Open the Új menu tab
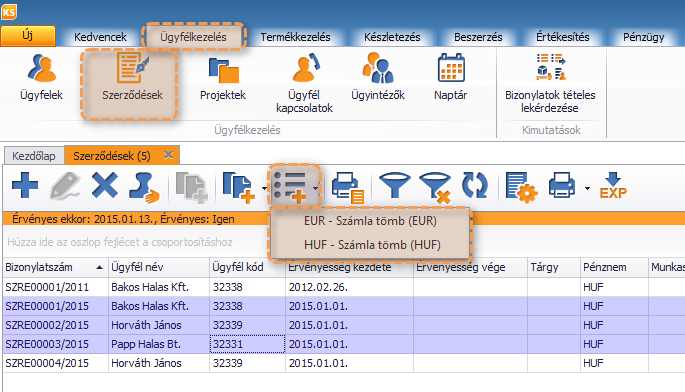The width and height of the screenshot is (685, 392). (28, 36)
